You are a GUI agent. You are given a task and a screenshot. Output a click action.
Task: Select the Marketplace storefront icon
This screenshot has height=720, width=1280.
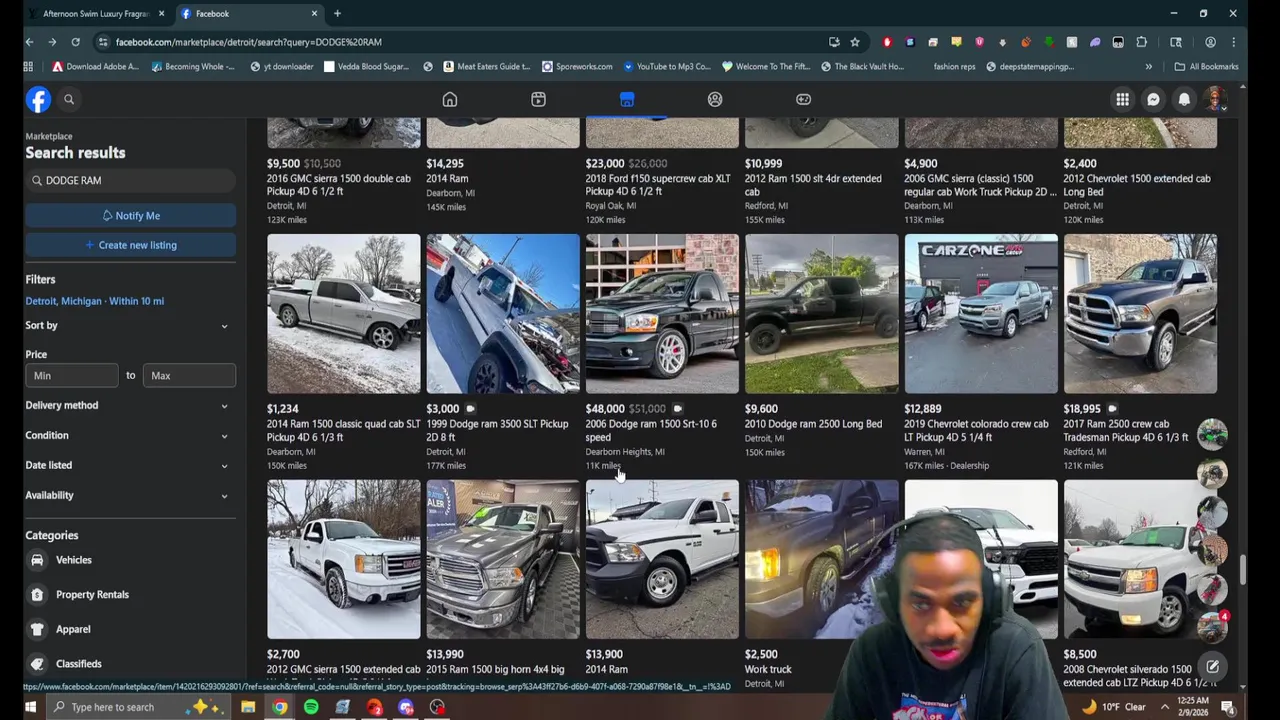pos(627,99)
